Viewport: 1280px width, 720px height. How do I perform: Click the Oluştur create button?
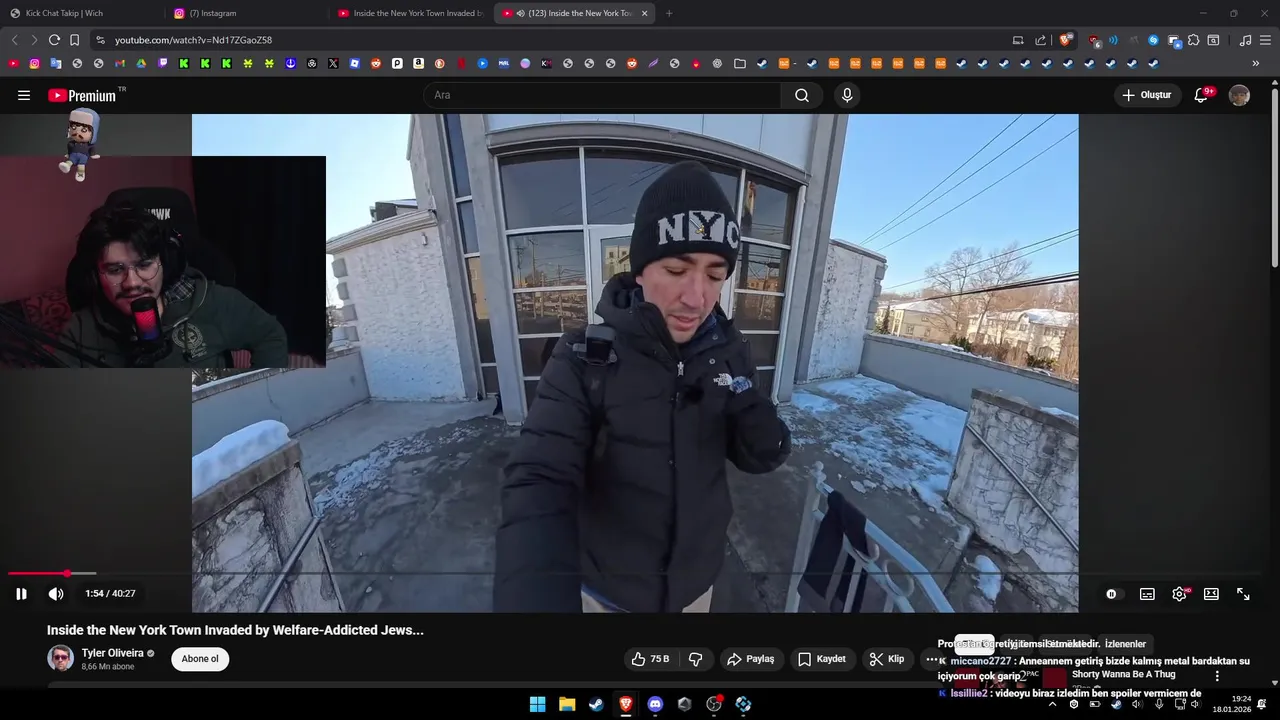(1146, 95)
